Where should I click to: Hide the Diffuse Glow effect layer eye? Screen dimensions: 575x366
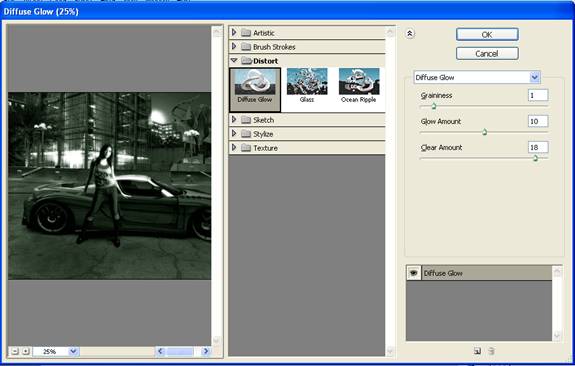414,273
